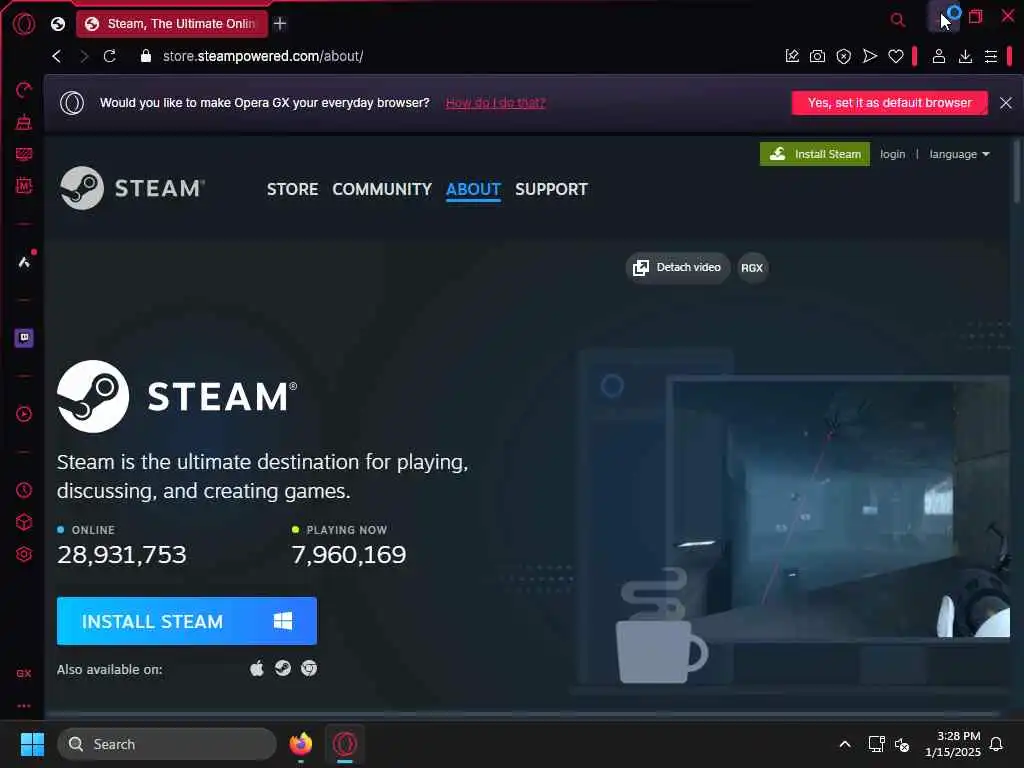Click the Portal video preview
Viewport: 1024px width, 768px height.
(841, 508)
